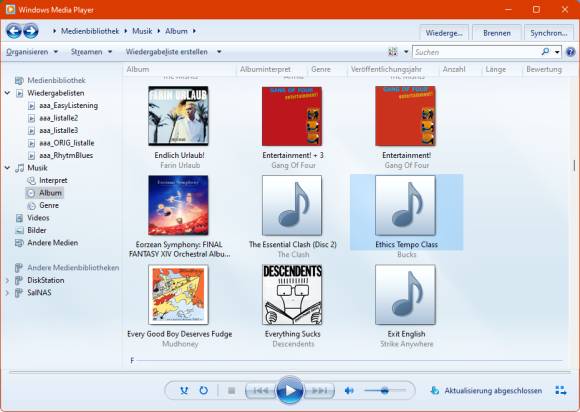Go back with the blue back arrow
This screenshot has height=412, width=580.
click(x=14, y=31)
